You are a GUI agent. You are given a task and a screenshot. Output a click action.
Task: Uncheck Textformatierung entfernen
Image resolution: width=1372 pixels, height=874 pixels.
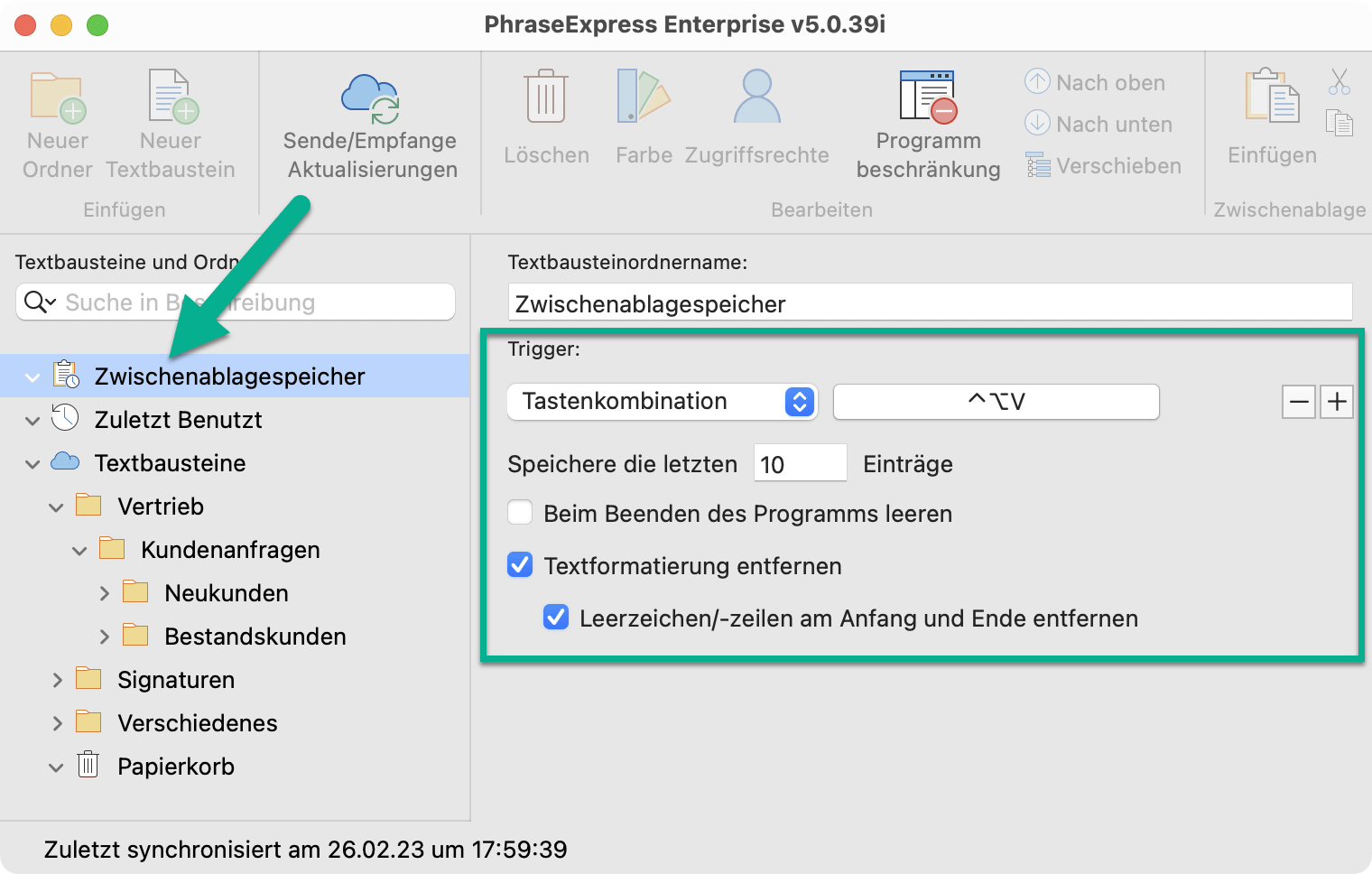tap(520, 565)
